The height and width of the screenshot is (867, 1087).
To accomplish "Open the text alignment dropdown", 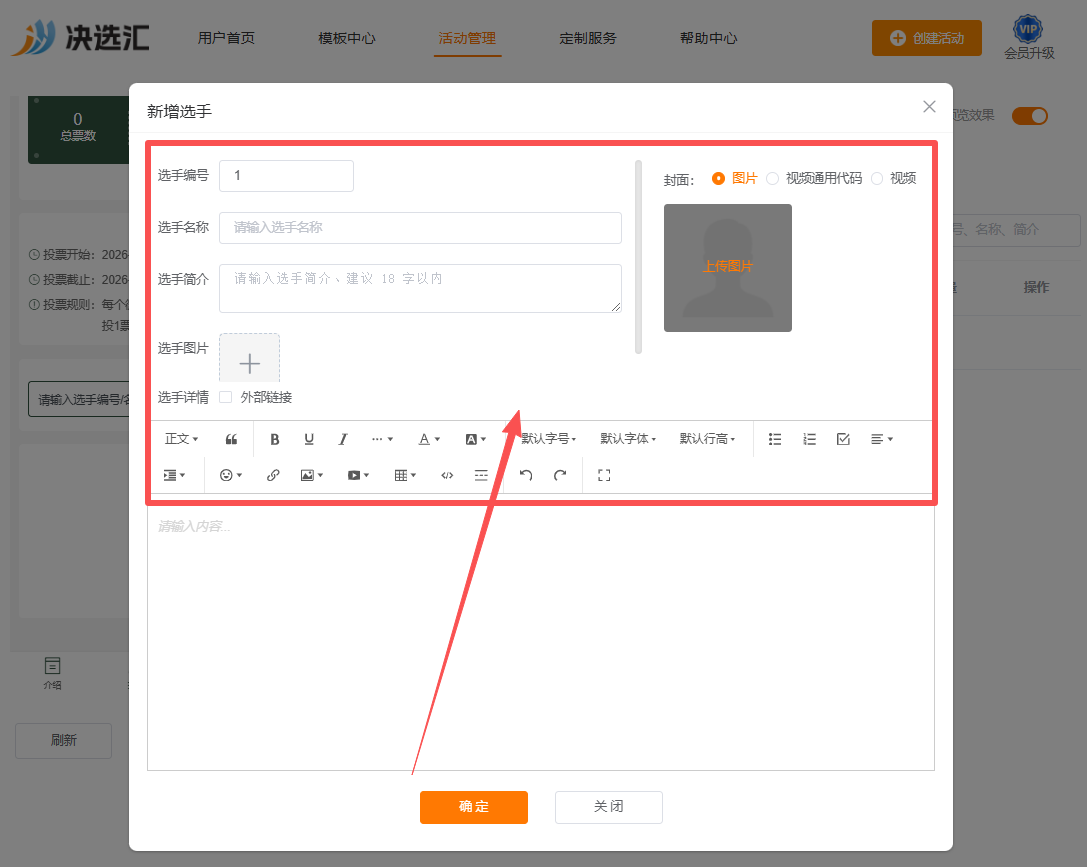I will coord(882,439).
